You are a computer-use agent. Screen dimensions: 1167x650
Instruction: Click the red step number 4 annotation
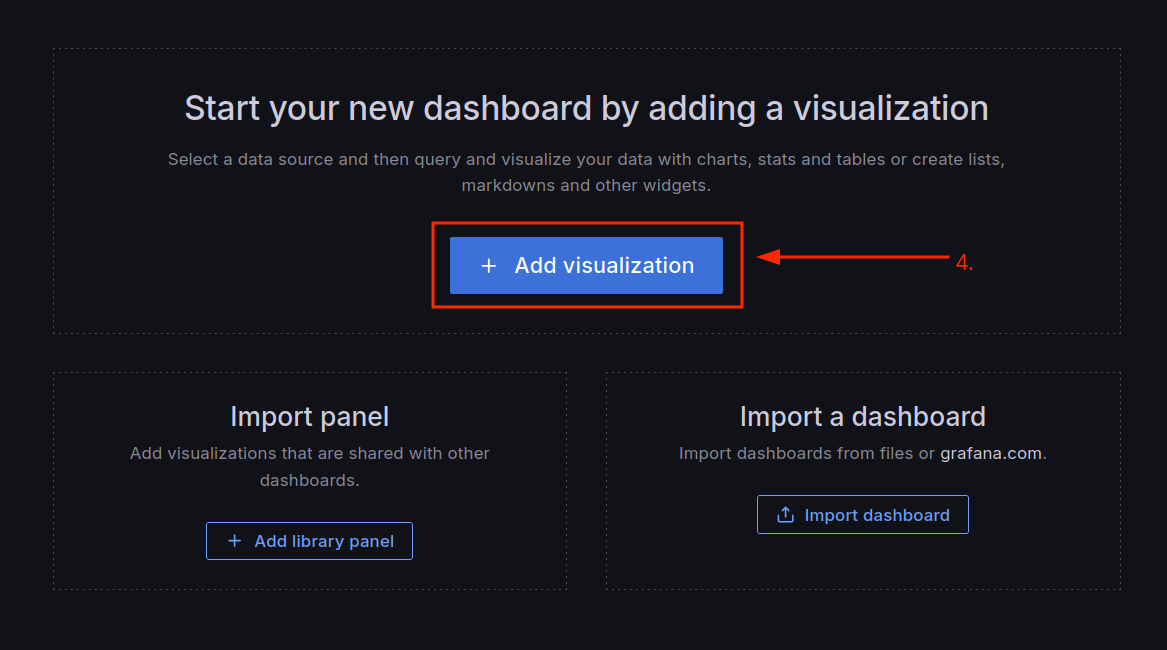[963, 264]
